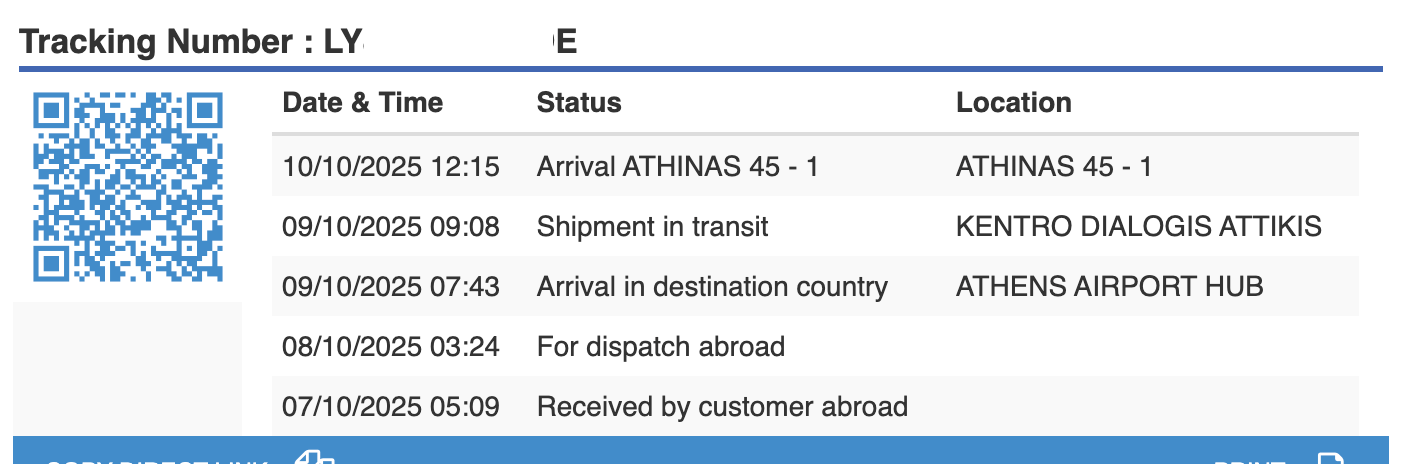
Task: Click ATHENS AIRPORT HUB location
Action: click(x=1109, y=287)
